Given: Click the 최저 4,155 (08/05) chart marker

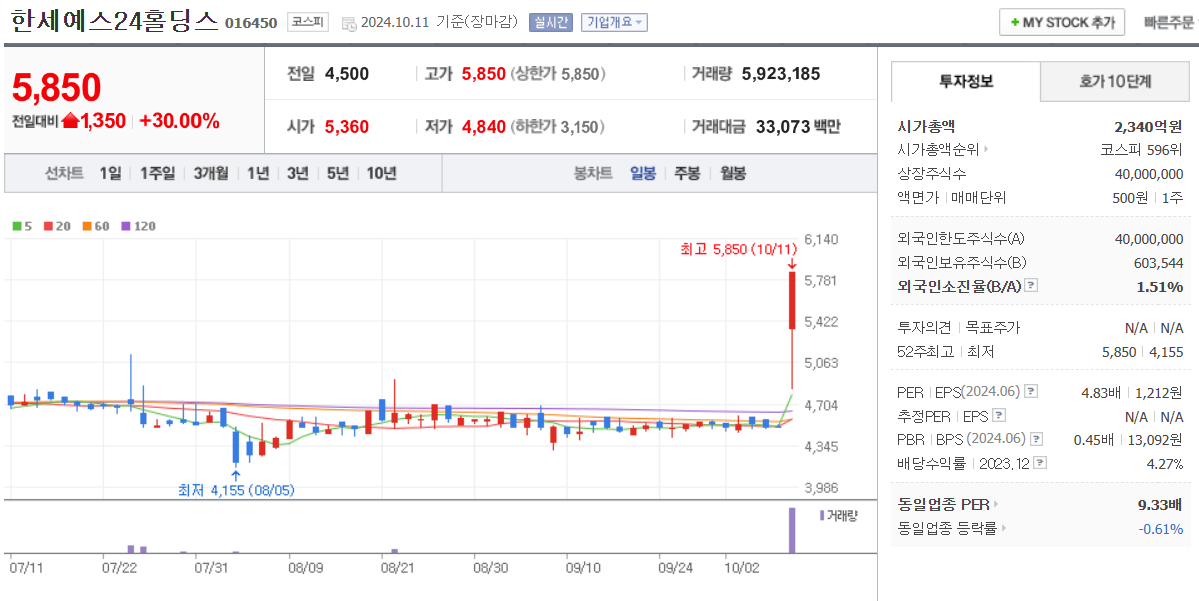Looking at the screenshot, I should click(x=236, y=489).
